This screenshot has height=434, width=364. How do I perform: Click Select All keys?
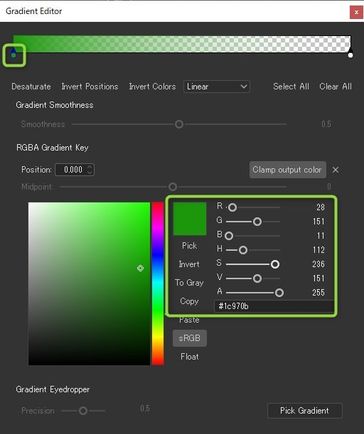click(291, 87)
